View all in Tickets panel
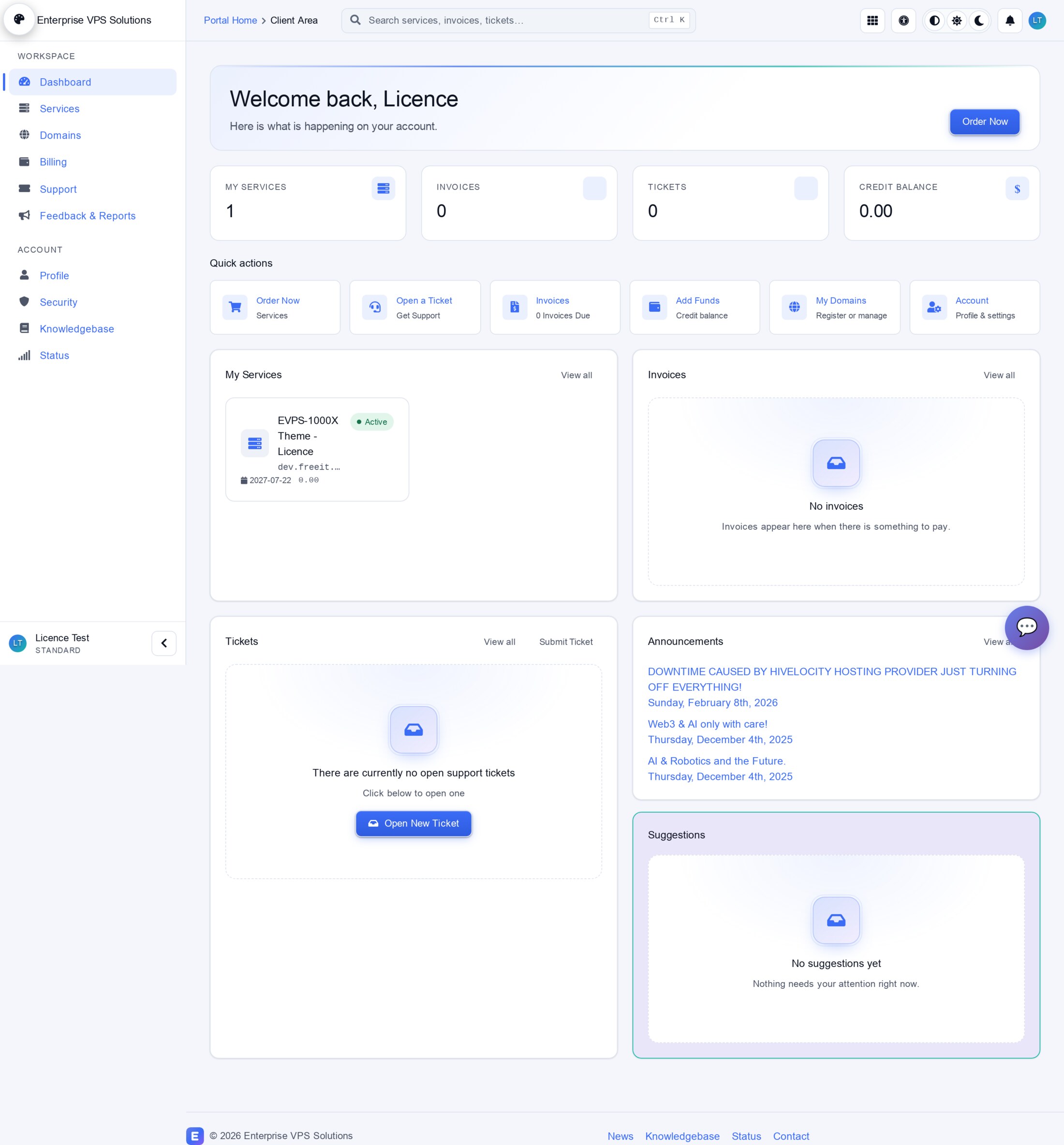This screenshot has width=1064, height=1145. (499, 642)
